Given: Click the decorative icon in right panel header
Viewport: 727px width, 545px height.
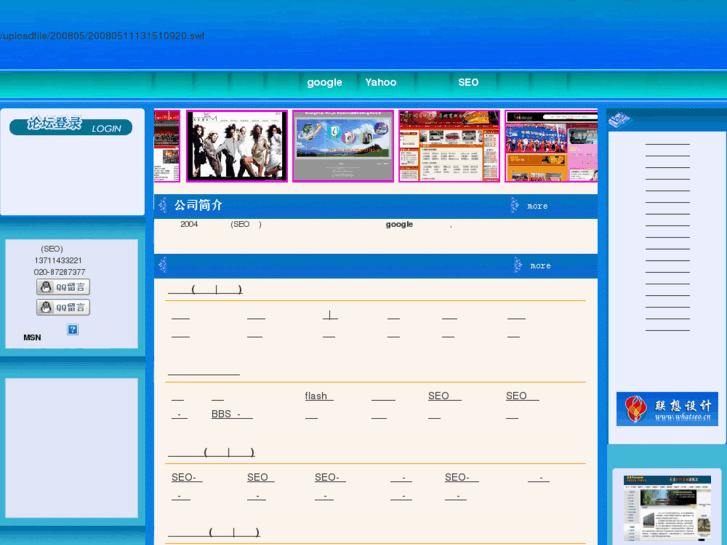Looking at the screenshot, I should 619,121.
